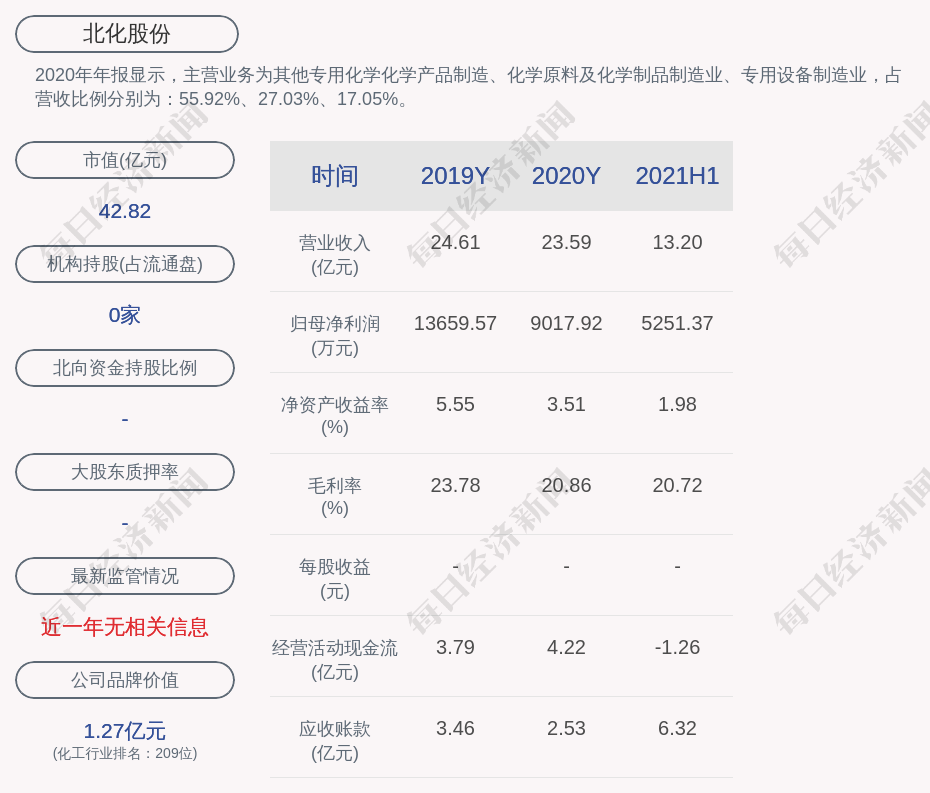Select gross margin value 20.72
The width and height of the screenshot is (930, 793).
pos(677,486)
